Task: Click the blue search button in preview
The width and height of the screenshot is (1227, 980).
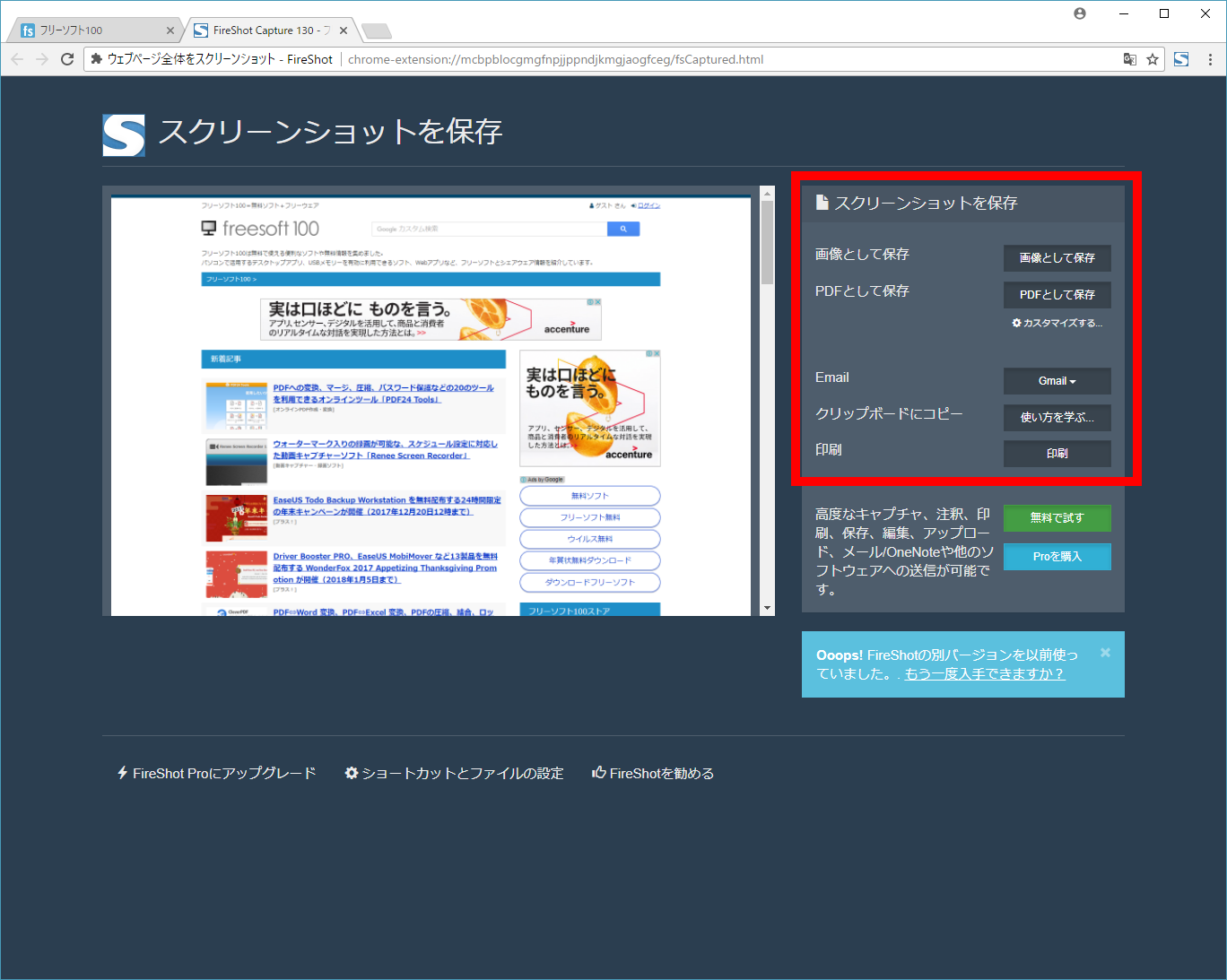Action: (x=623, y=230)
